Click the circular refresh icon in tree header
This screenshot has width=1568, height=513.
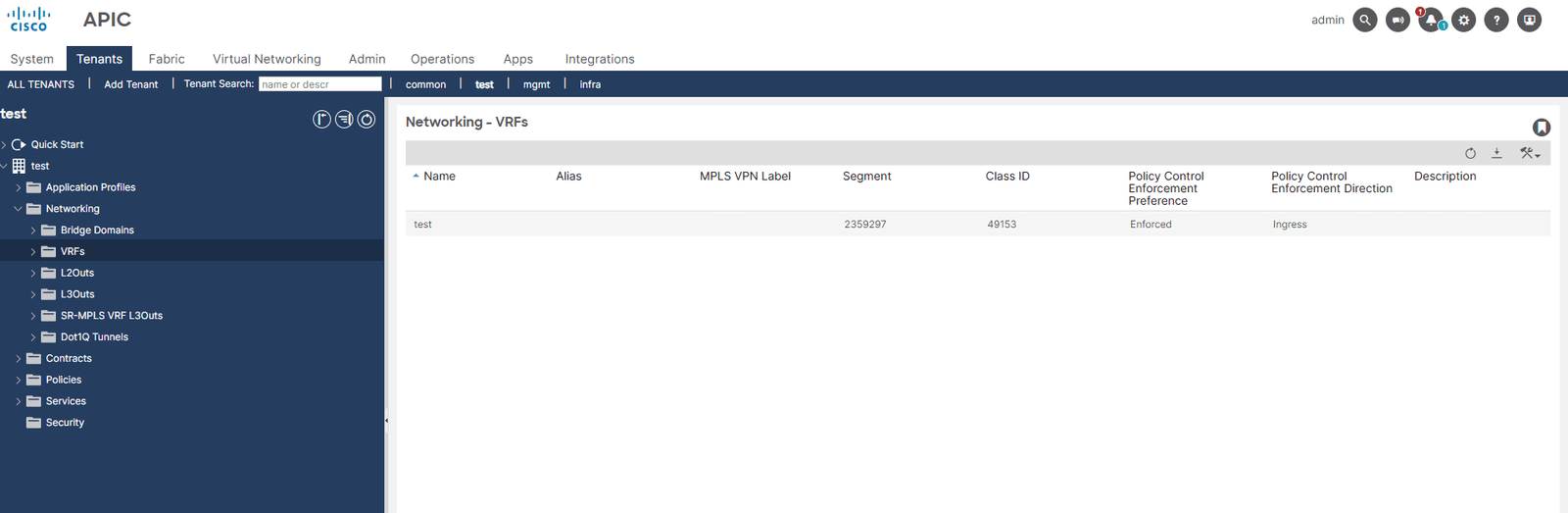point(367,120)
